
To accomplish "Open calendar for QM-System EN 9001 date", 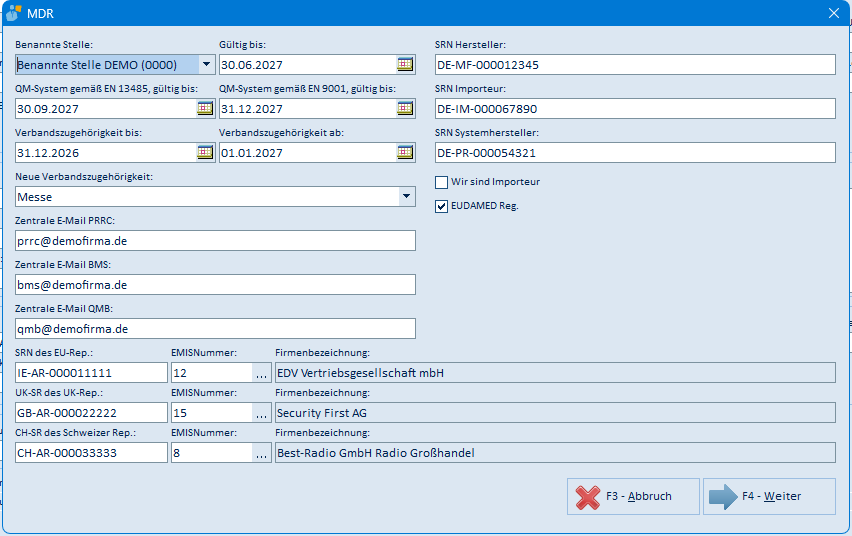I will click(405, 108).
